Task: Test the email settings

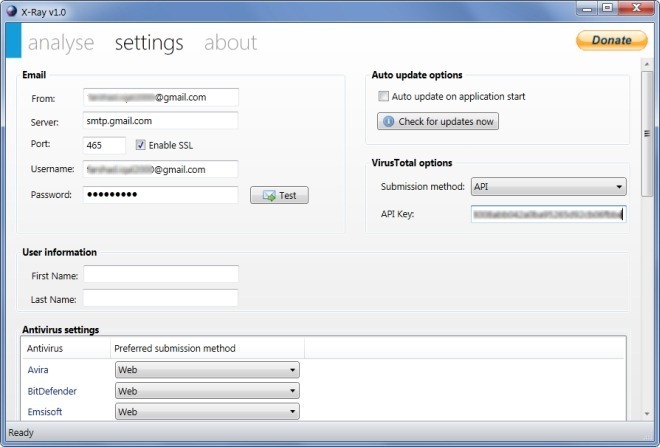Action: 279,195
